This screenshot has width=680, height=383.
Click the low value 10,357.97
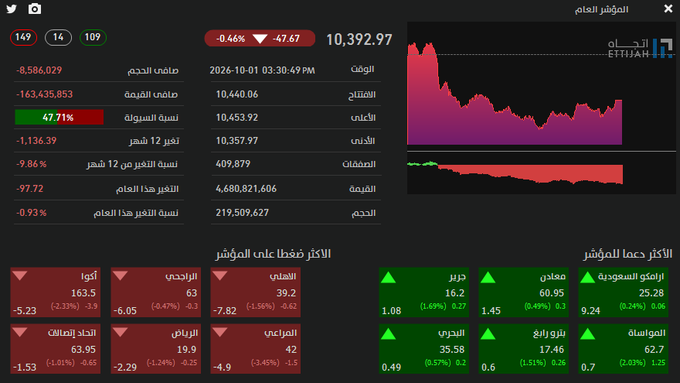(x=237, y=141)
